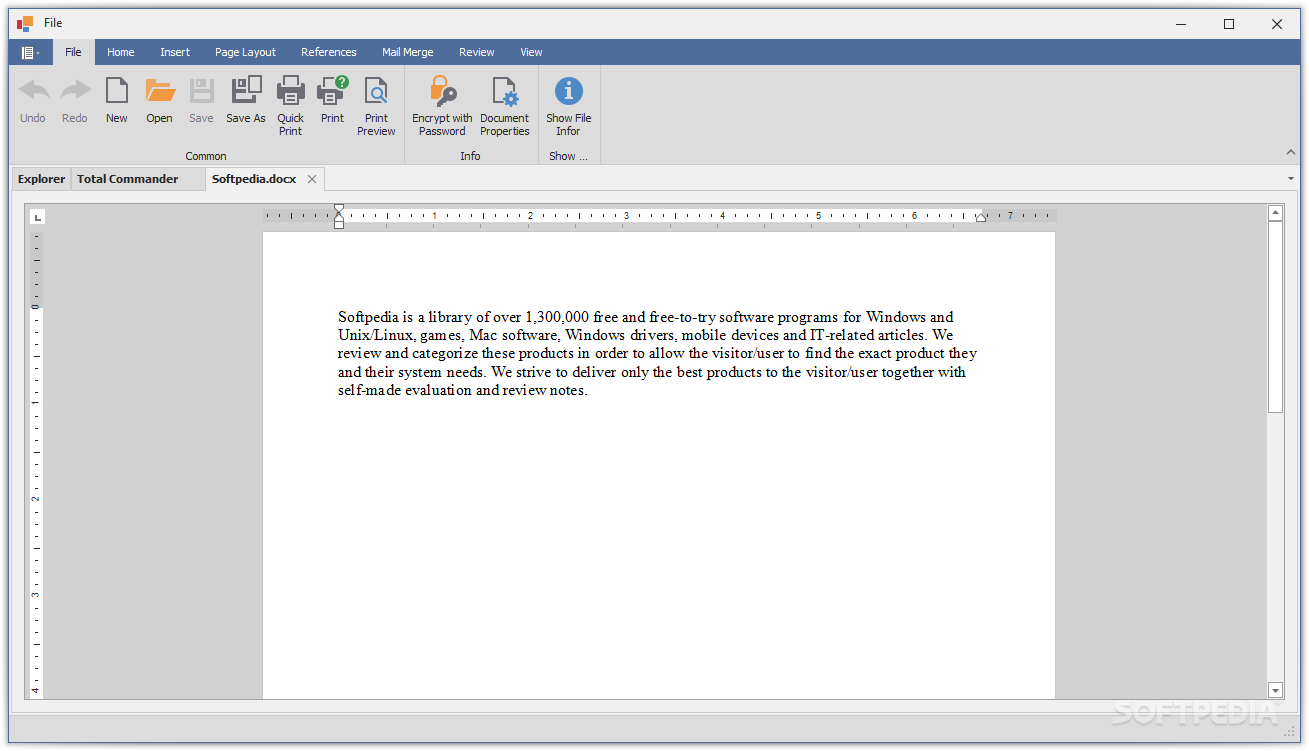Click the Save floppy disk icon

(202, 91)
